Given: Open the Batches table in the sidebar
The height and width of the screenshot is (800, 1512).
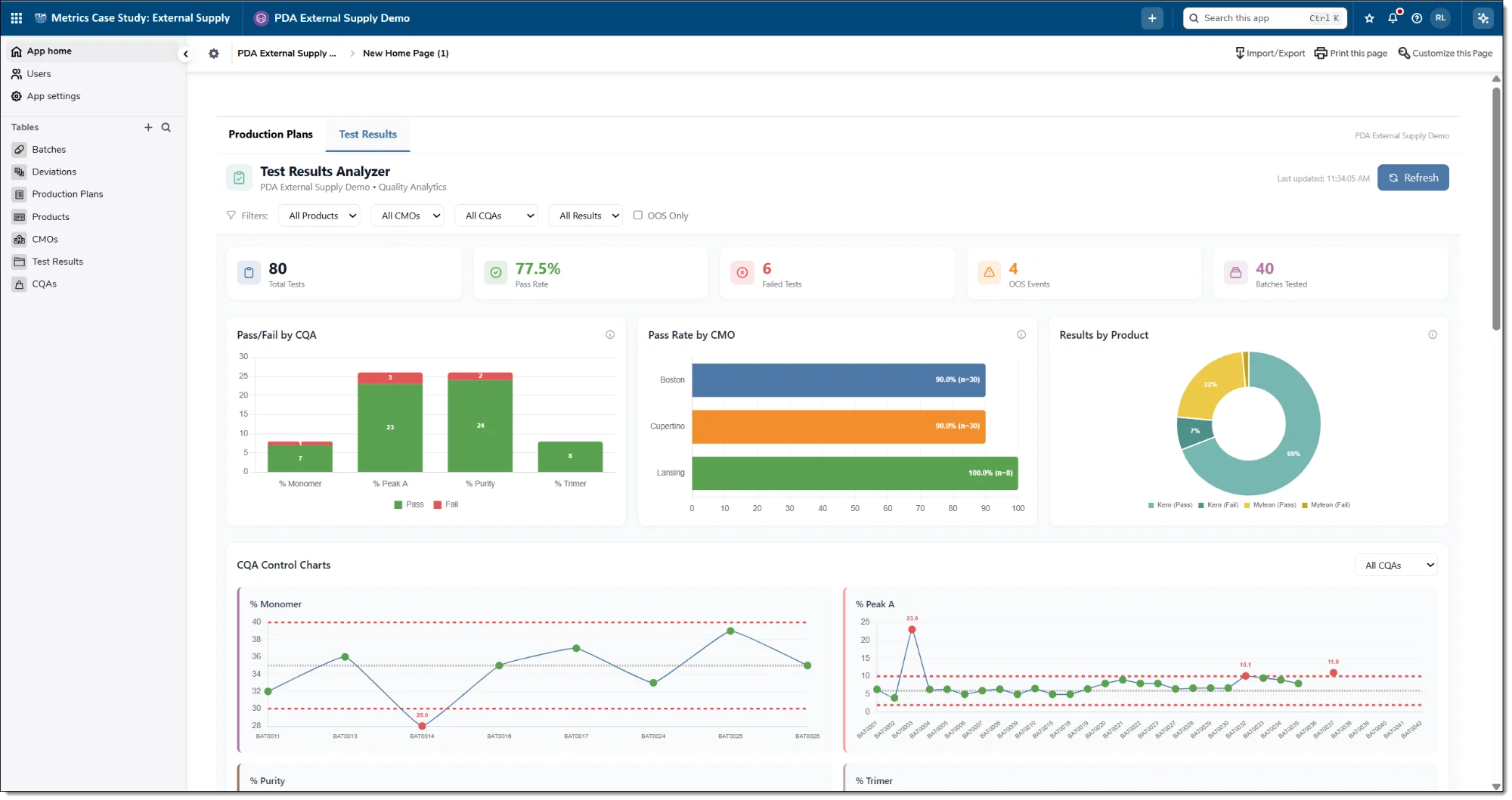Looking at the screenshot, I should (x=49, y=149).
